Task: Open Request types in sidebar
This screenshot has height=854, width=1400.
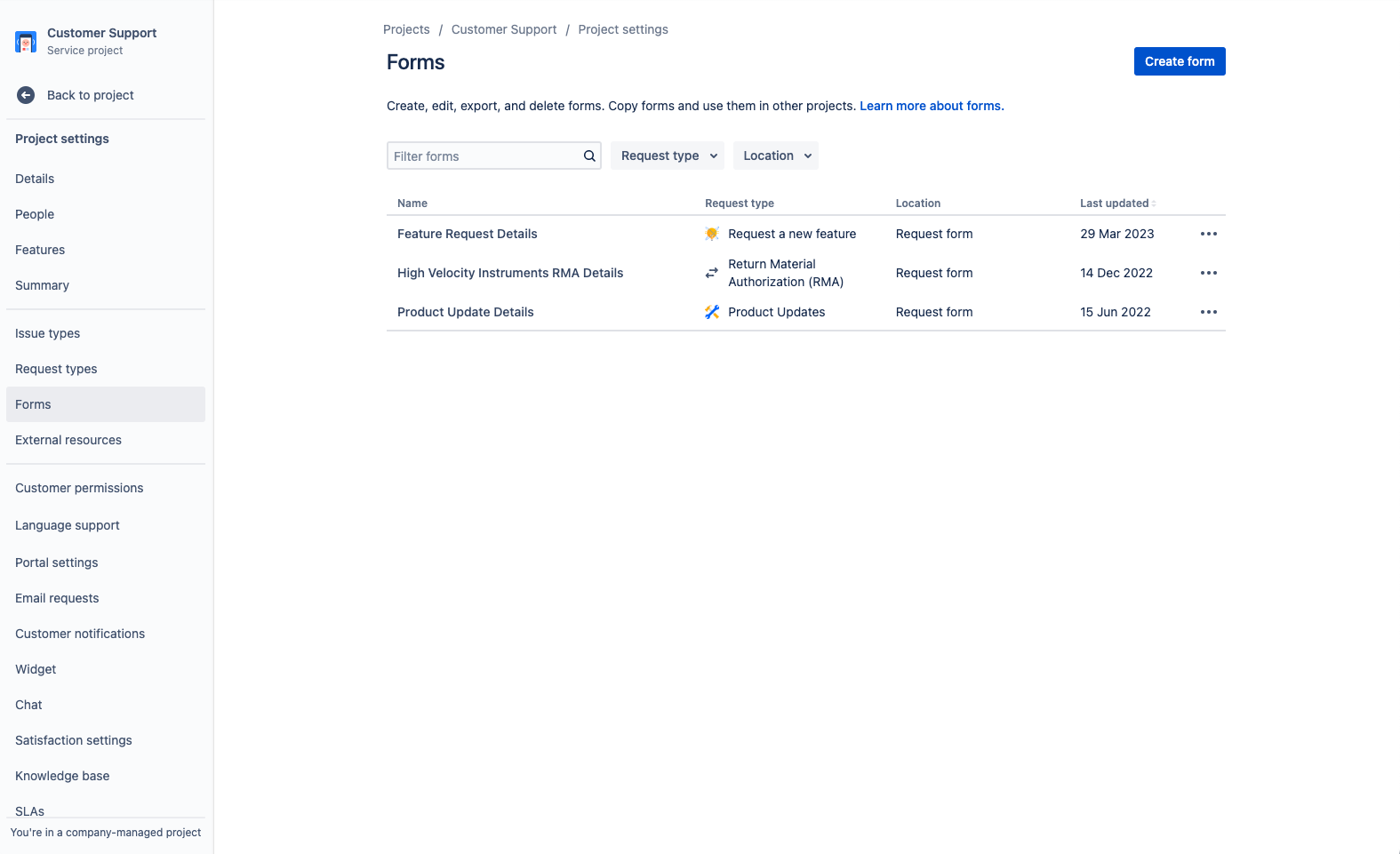Action: pyautogui.click(x=56, y=369)
